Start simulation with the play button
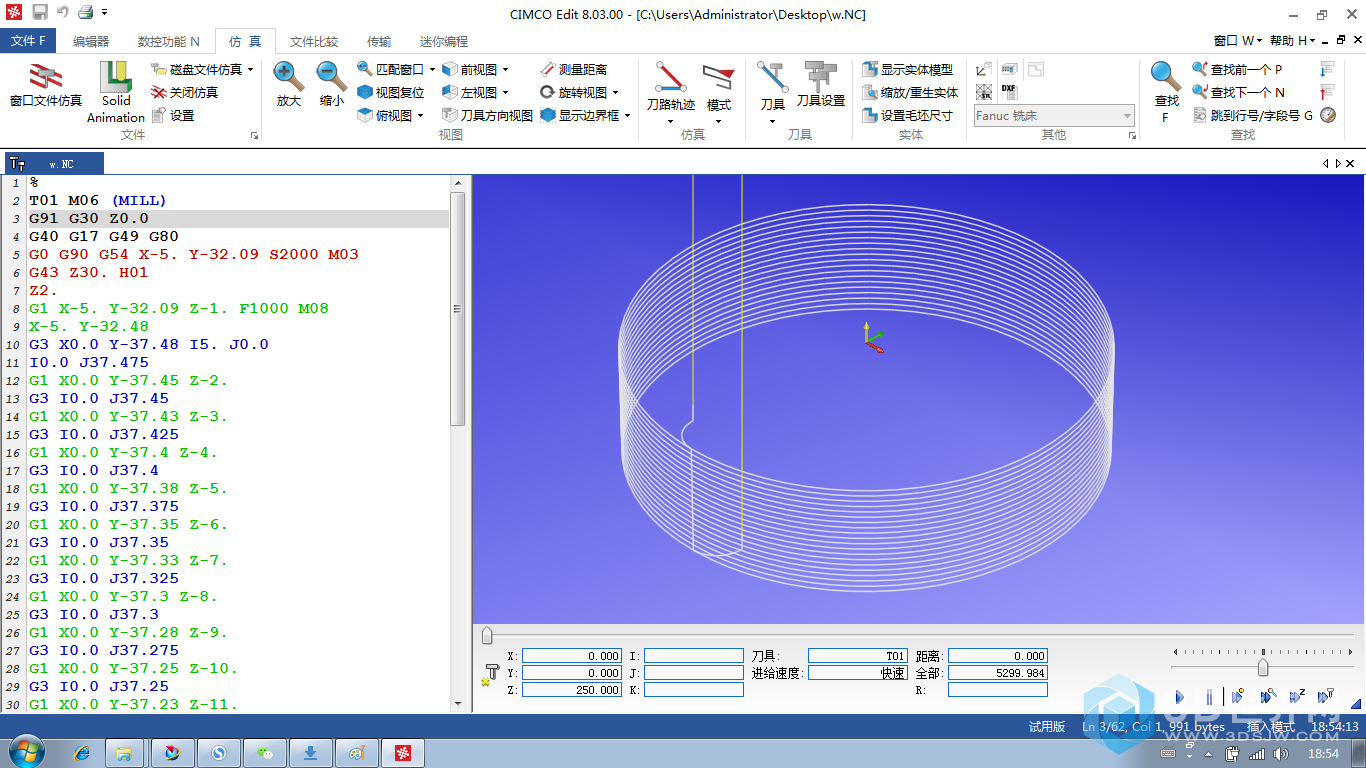 tap(1179, 697)
